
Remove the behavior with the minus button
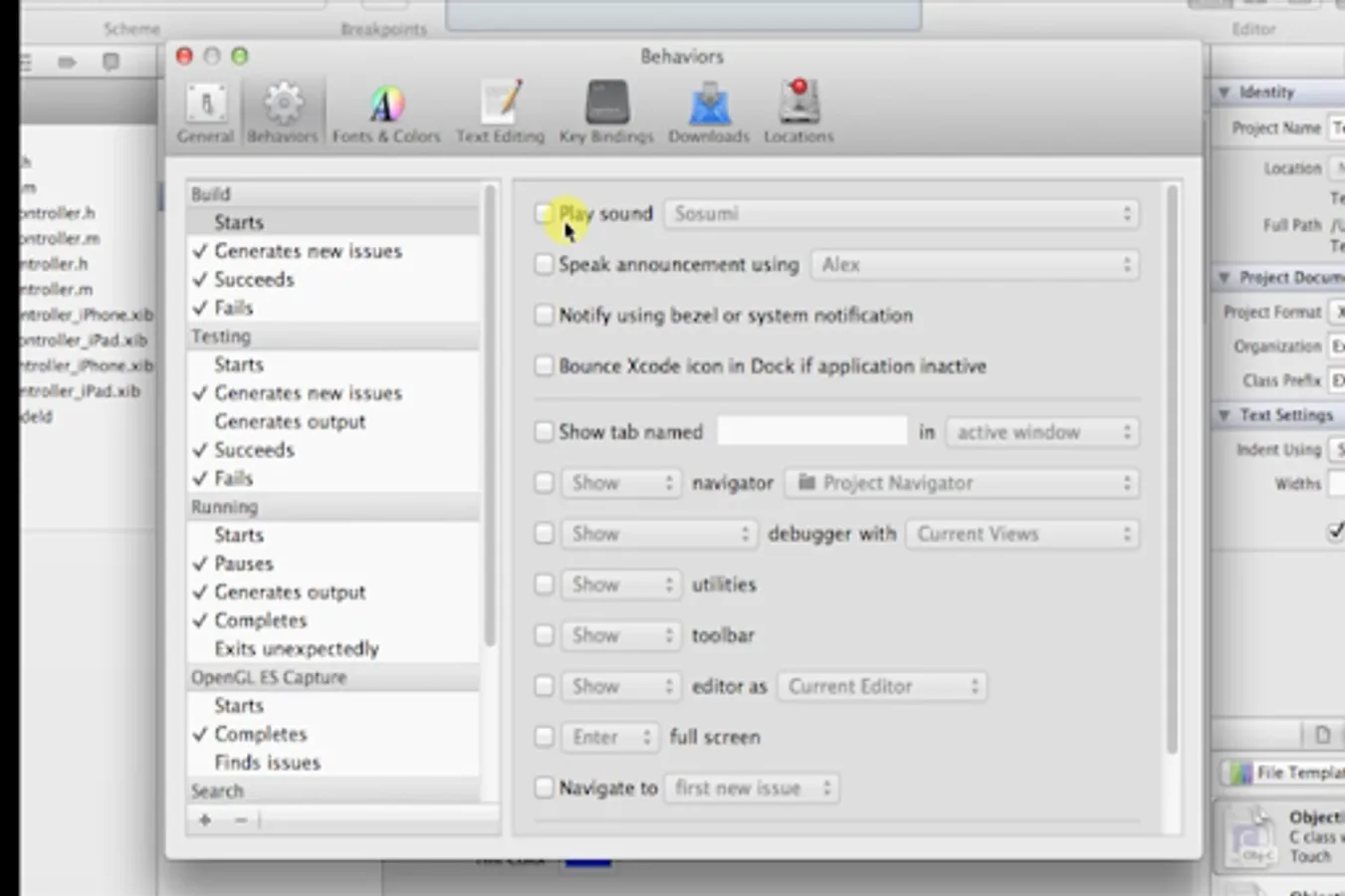click(240, 820)
